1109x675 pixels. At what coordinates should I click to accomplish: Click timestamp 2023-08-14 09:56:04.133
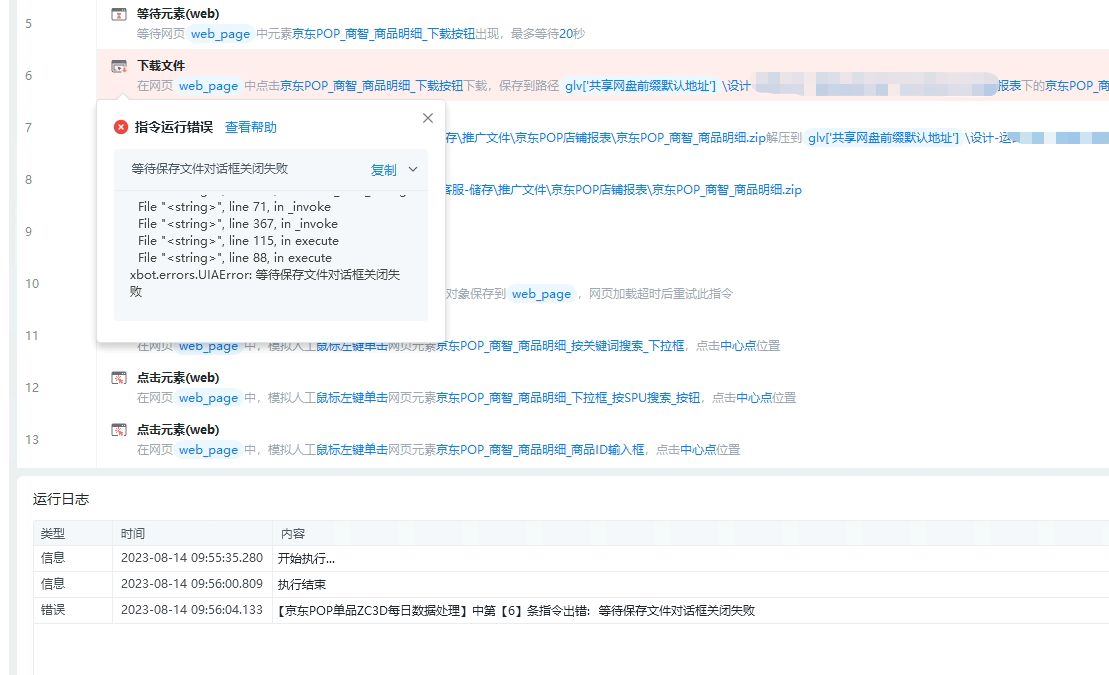coord(192,610)
